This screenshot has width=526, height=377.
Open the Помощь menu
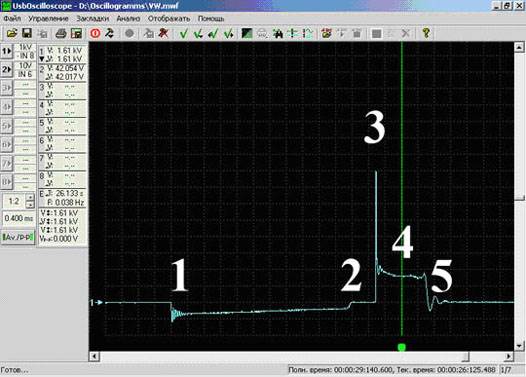click(x=211, y=19)
